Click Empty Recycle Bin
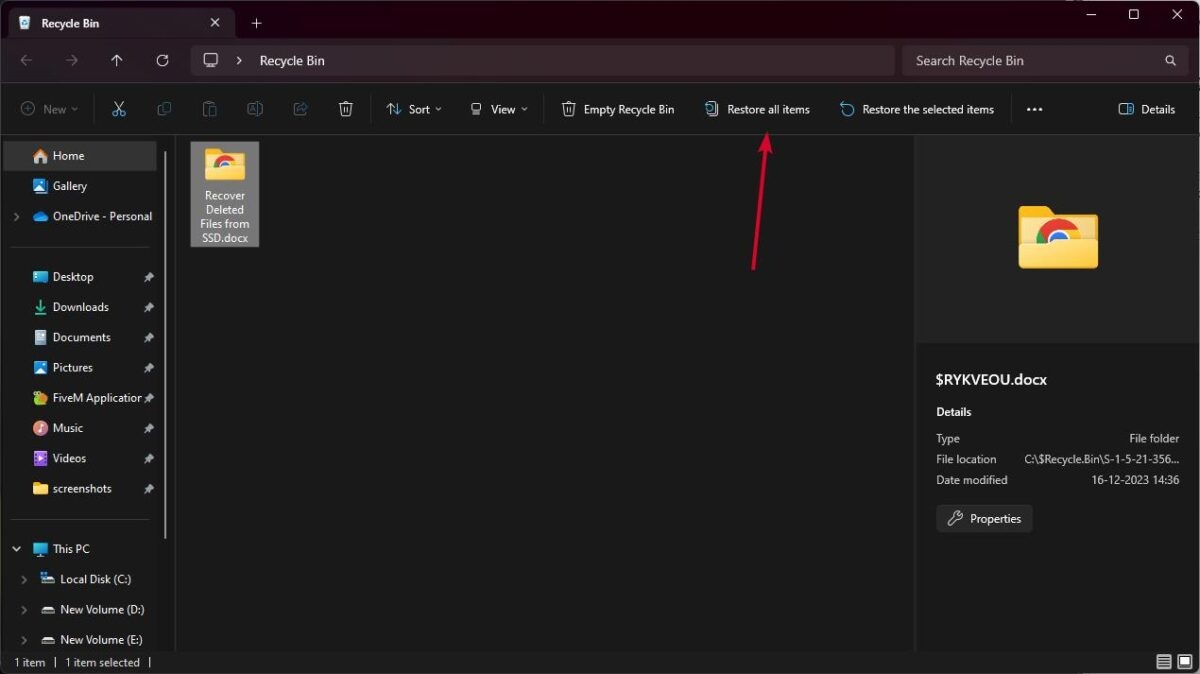 (x=618, y=109)
